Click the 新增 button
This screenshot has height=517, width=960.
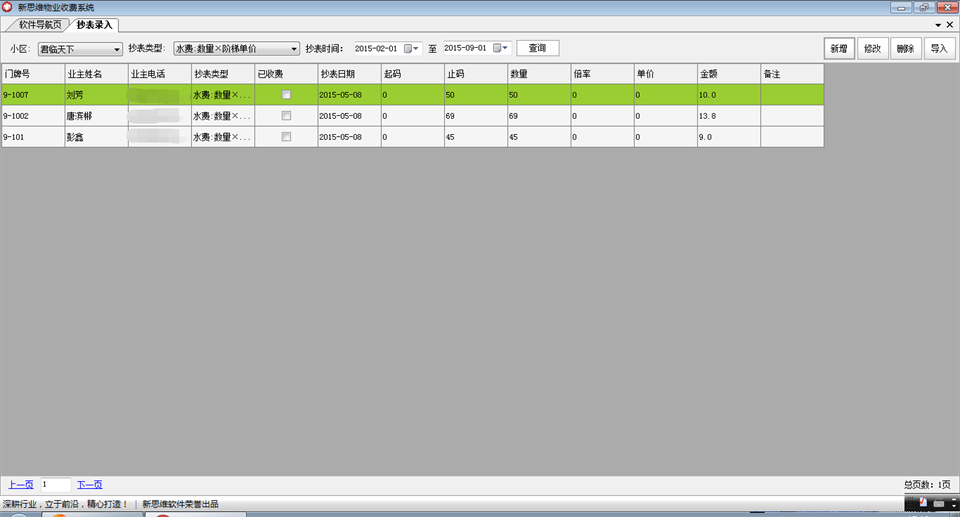(839, 48)
